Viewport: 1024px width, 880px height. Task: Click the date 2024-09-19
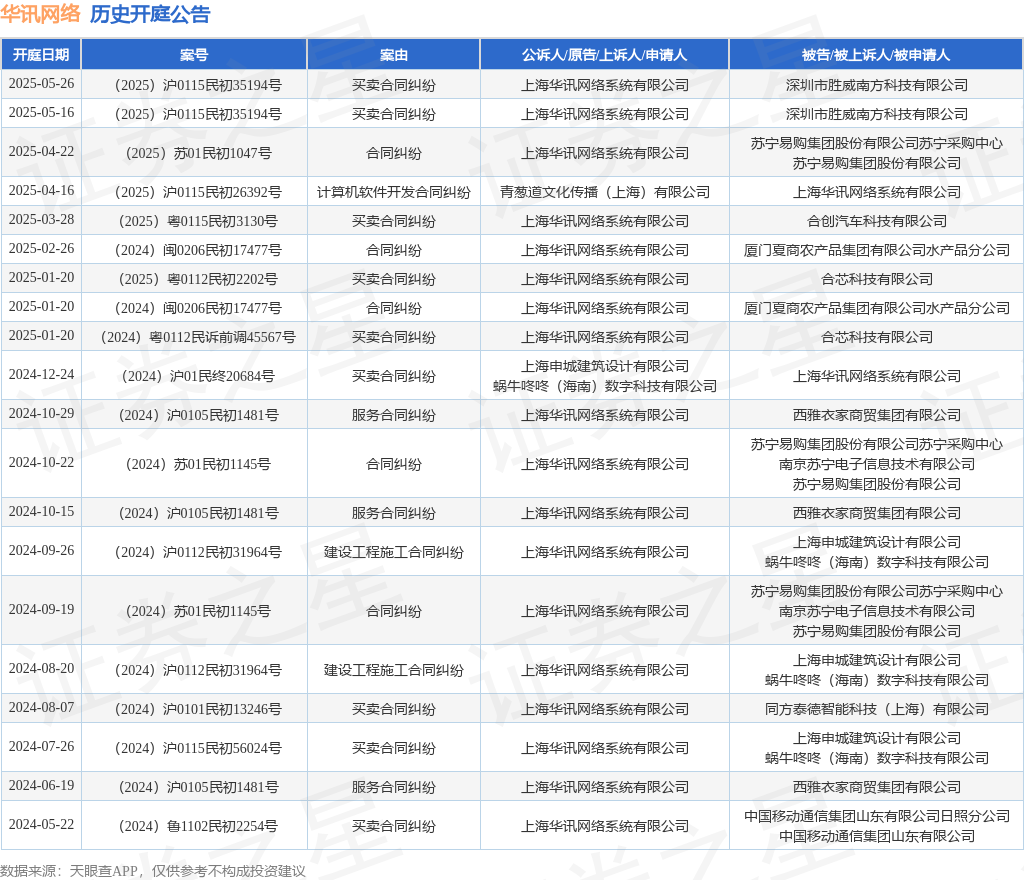[x=41, y=610]
